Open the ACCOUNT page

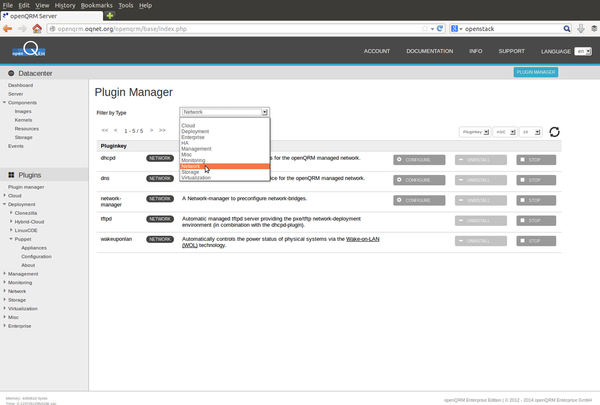point(377,51)
